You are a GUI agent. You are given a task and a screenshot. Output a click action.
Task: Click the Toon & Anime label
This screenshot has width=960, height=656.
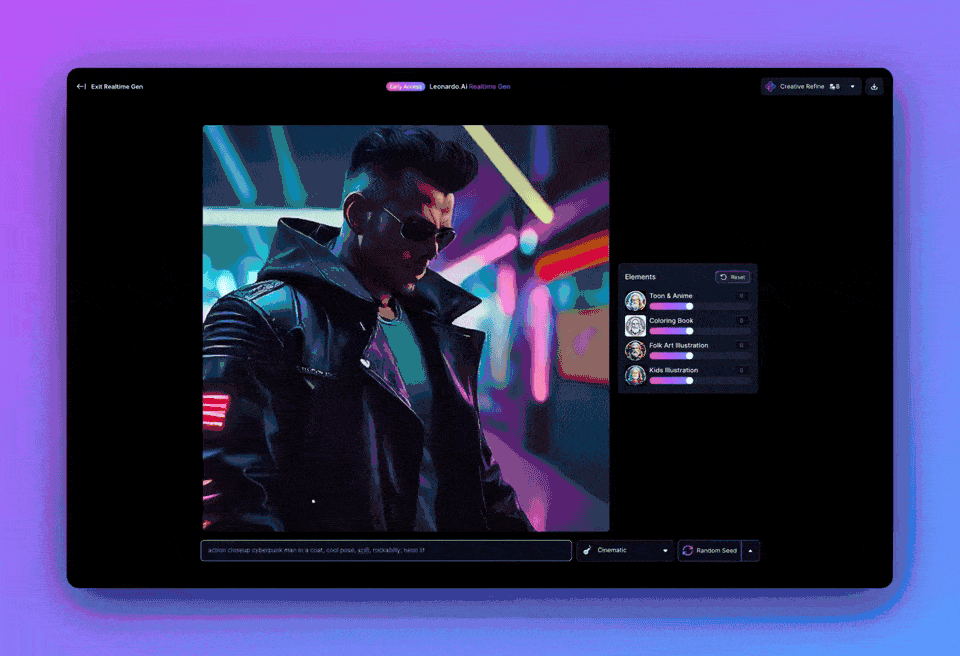(x=670, y=296)
